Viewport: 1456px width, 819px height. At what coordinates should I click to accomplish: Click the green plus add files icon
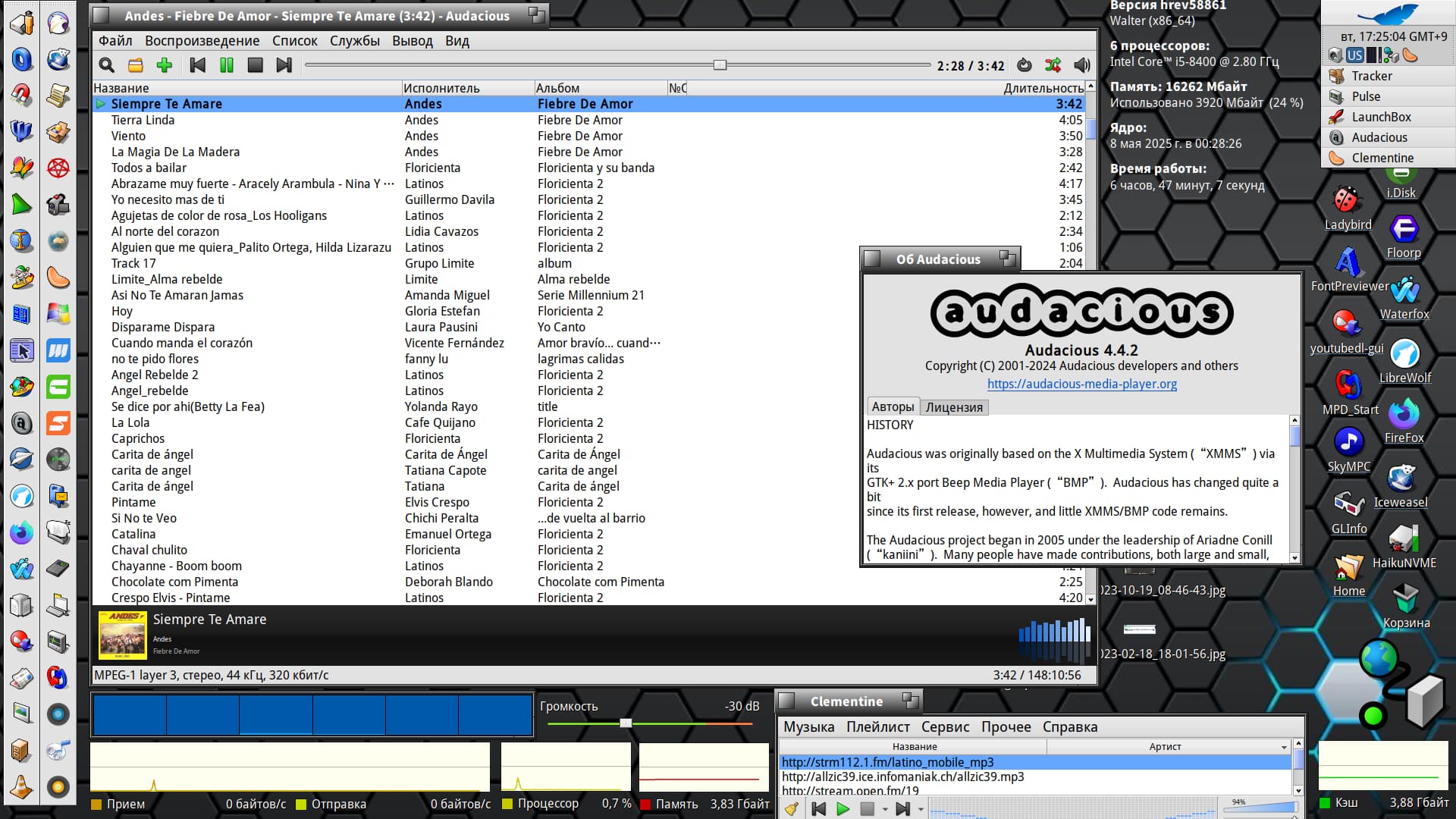(165, 65)
